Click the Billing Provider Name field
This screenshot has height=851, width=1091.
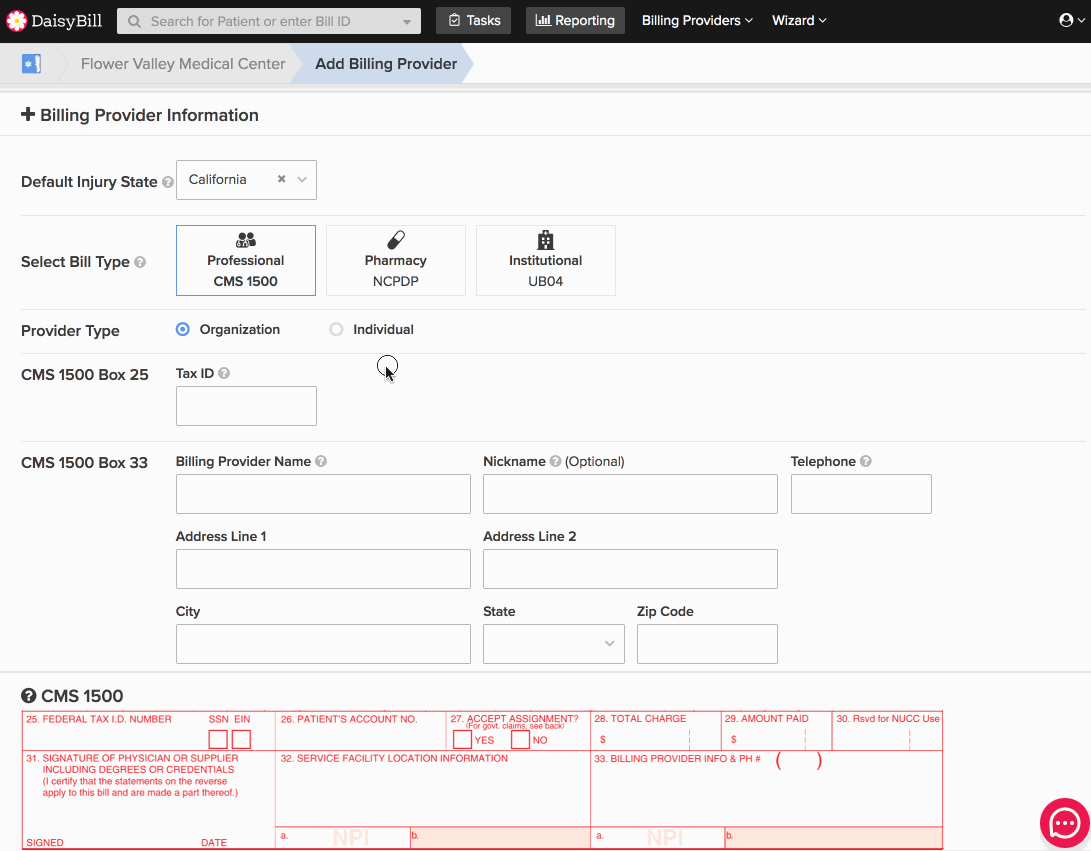coord(324,494)
